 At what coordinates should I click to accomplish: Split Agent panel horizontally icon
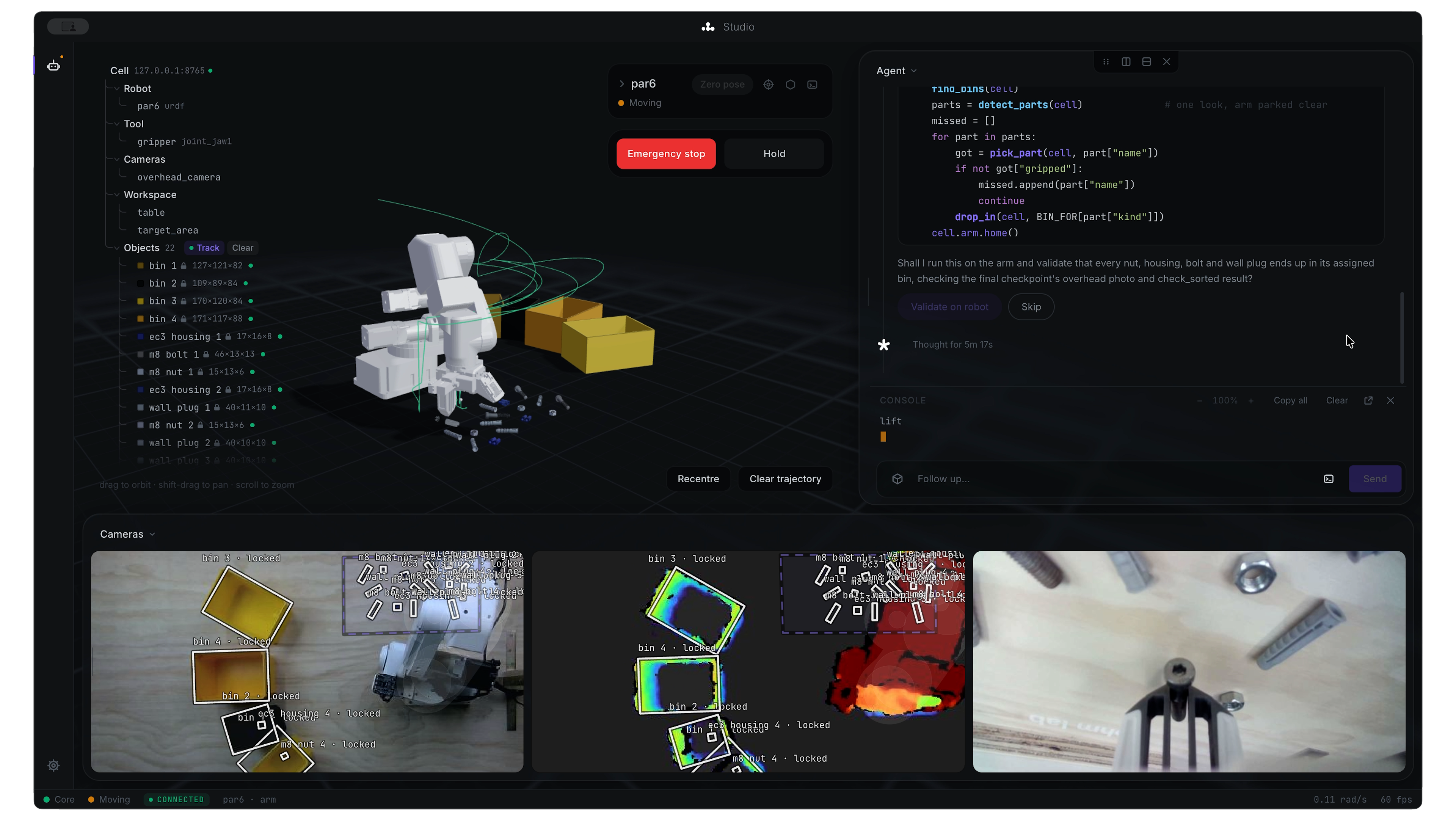pyautogui.click(x=1146, y=61)
